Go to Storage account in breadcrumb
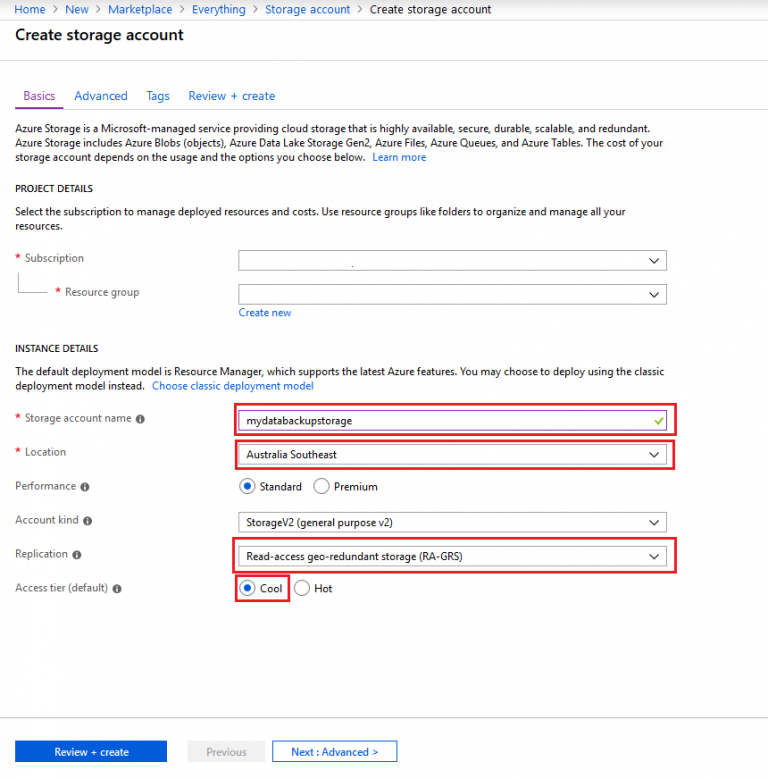The width and height of the screenshot is (768, 779). [307, 9]
